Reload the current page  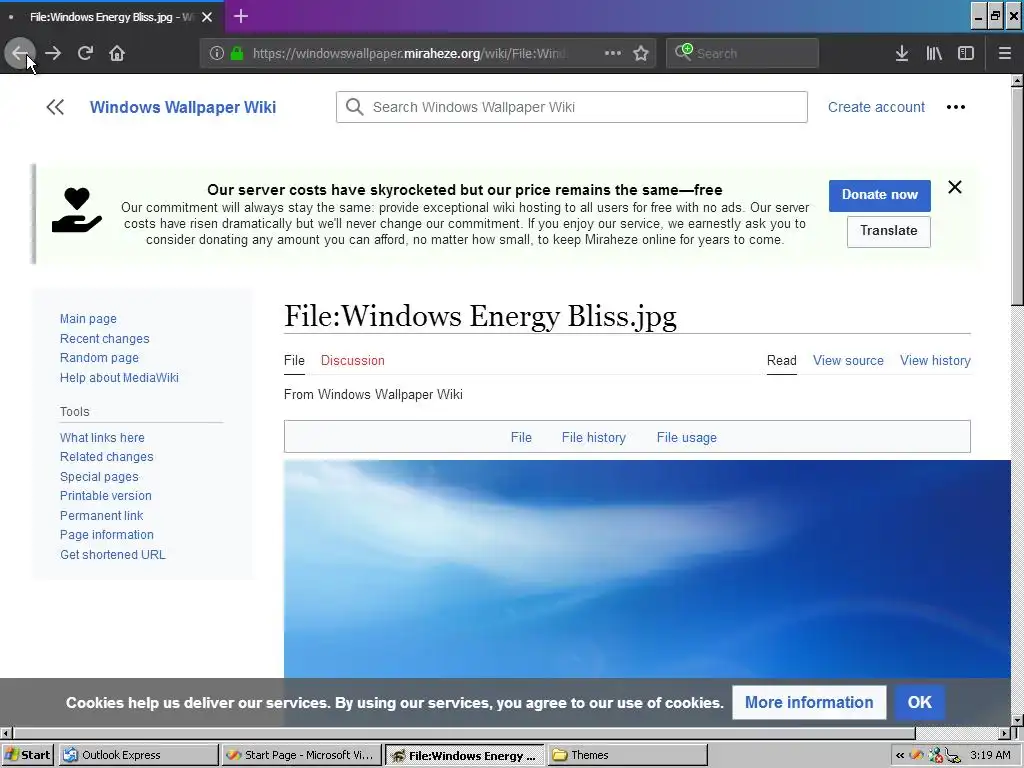85,53
